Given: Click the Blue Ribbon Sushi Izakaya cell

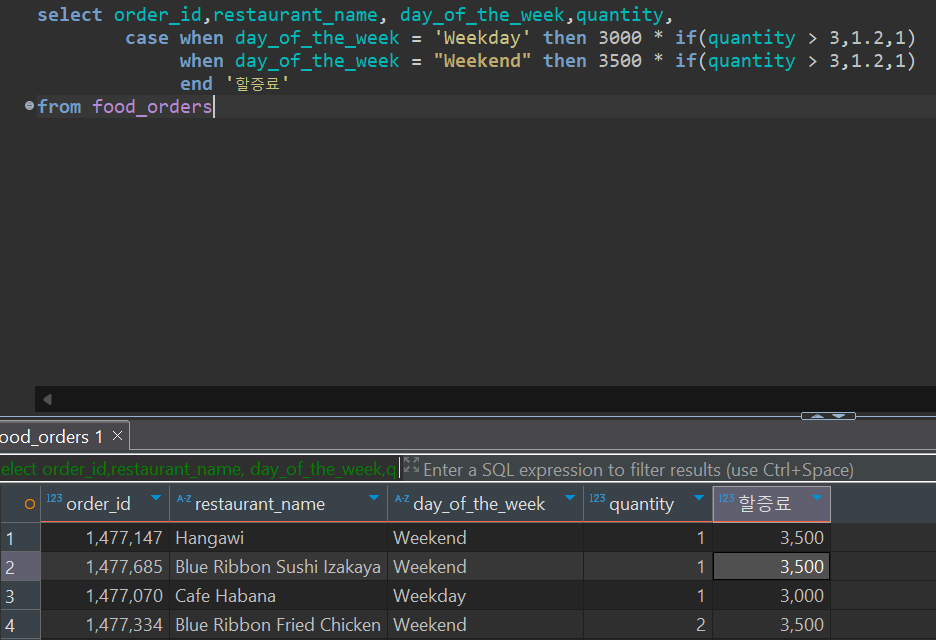Looking at the screenshot, I should tap(278, 567).
